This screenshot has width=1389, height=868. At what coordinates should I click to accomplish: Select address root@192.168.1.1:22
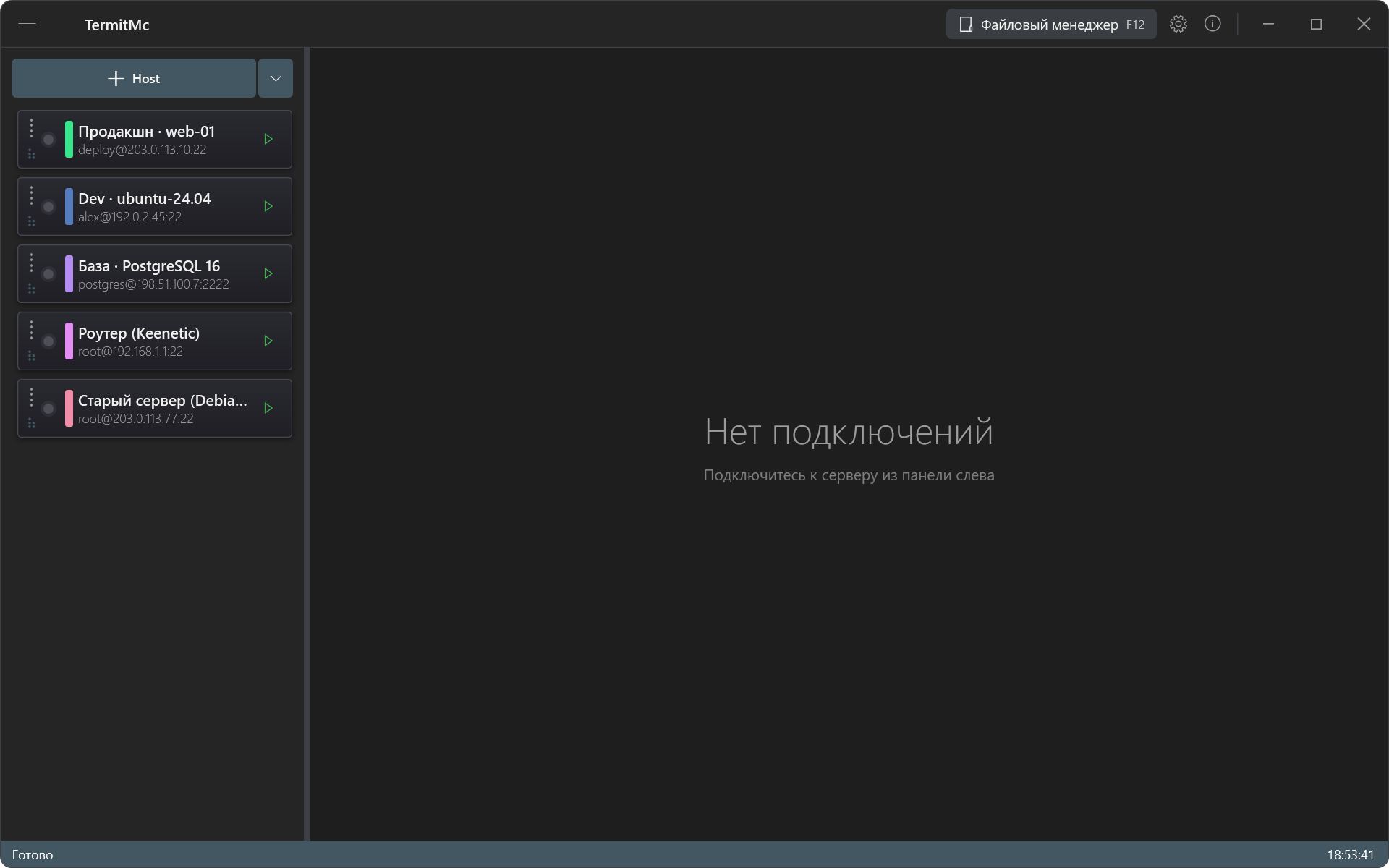131,352
